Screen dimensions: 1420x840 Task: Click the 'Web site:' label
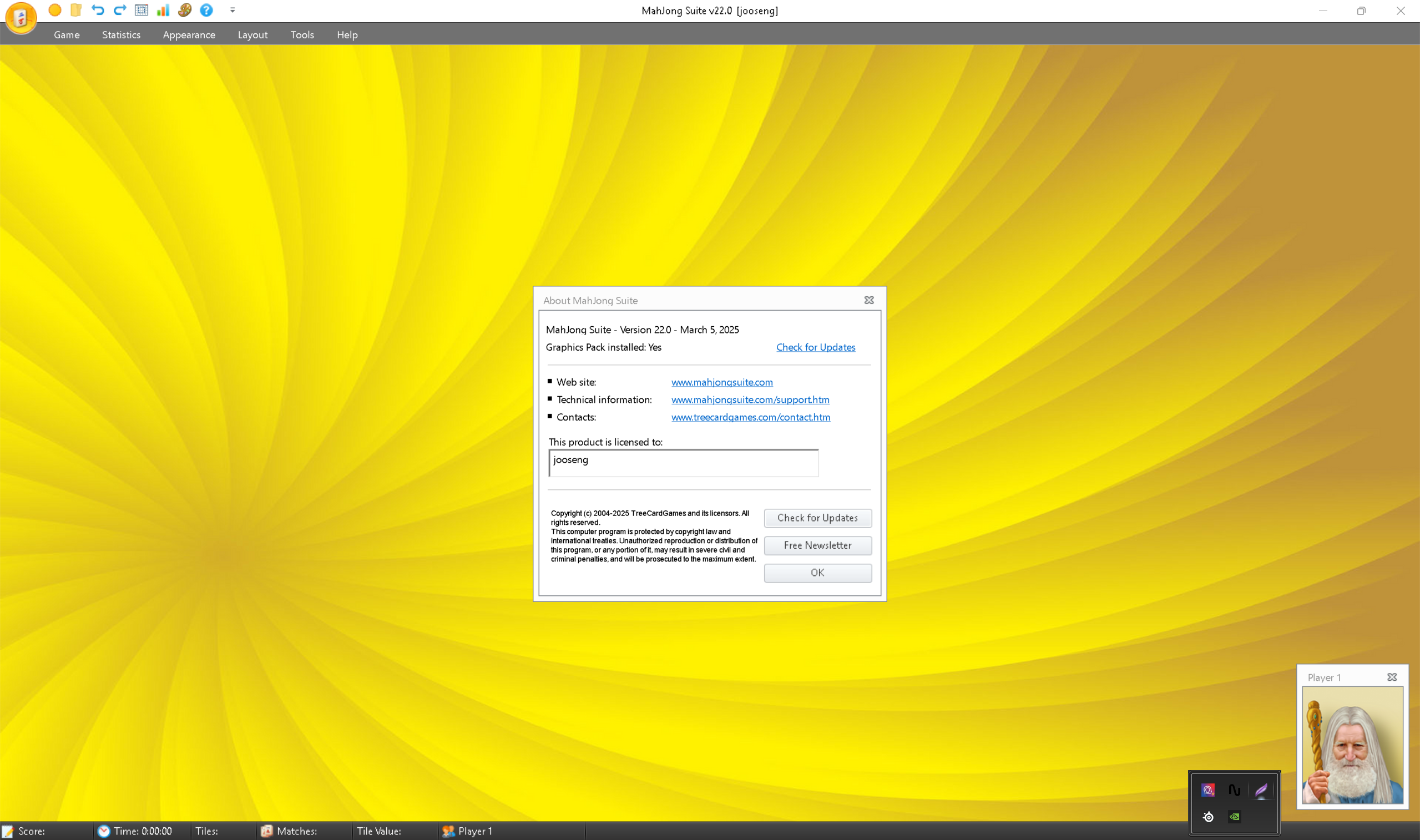[576, 382]
